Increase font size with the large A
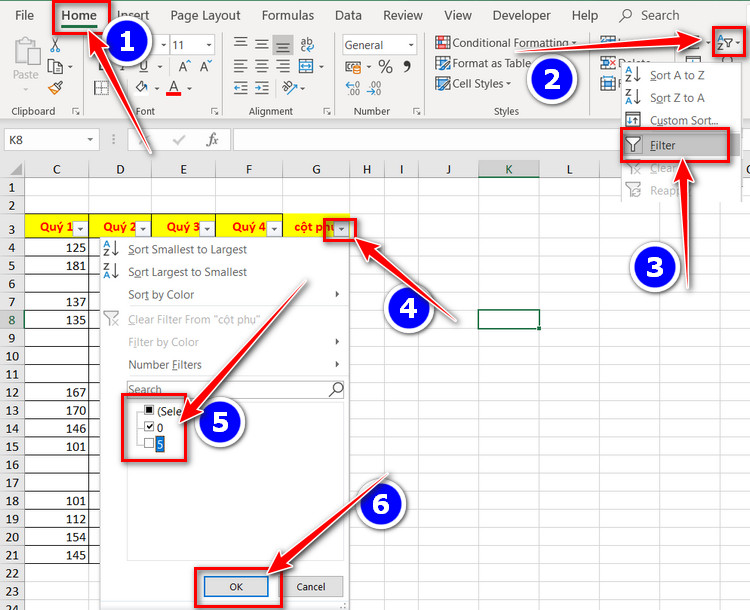 [185, 67]
